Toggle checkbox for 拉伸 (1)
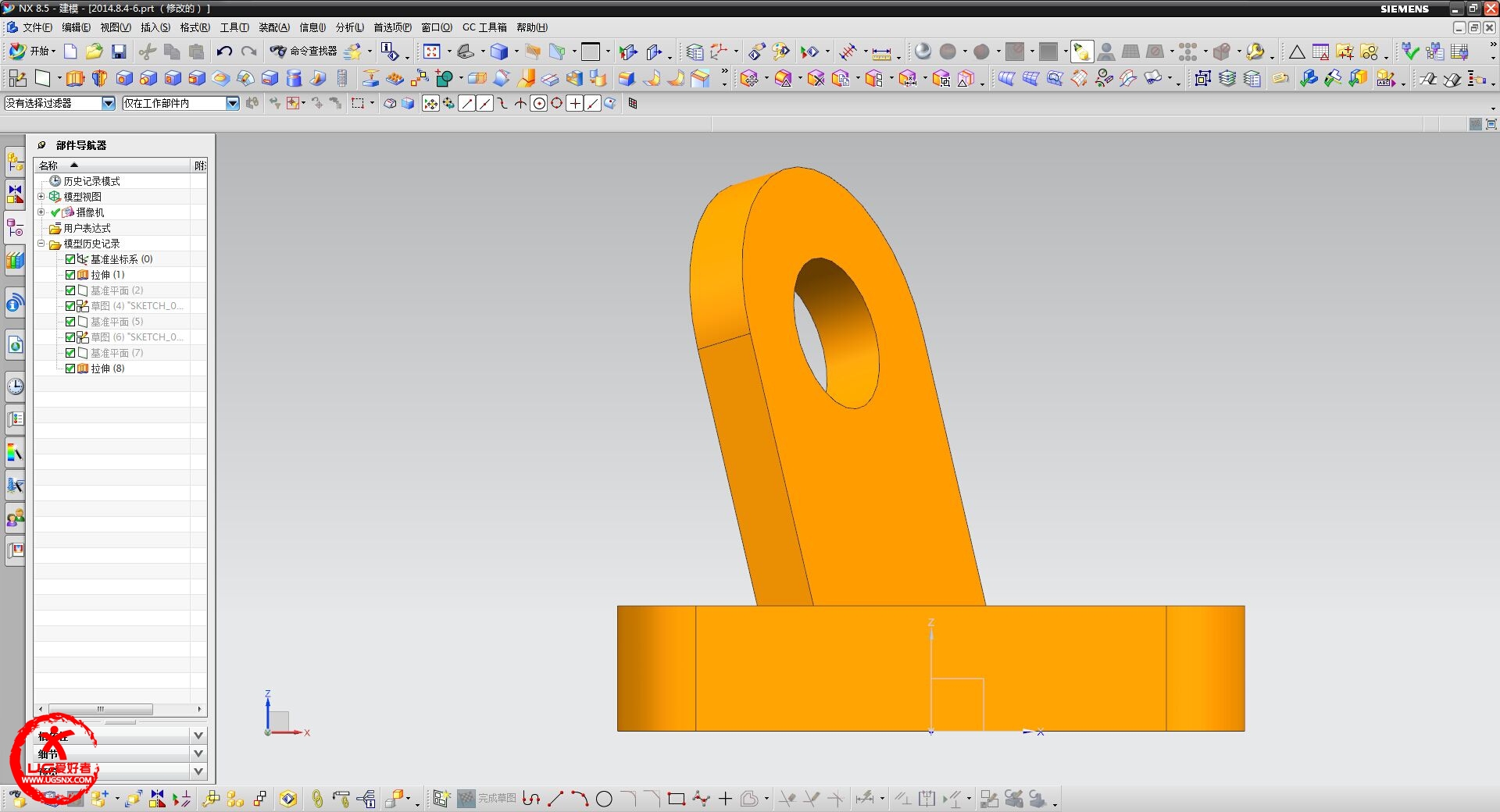The width and height of the screenshot is (1500, 812). [70, 275]
